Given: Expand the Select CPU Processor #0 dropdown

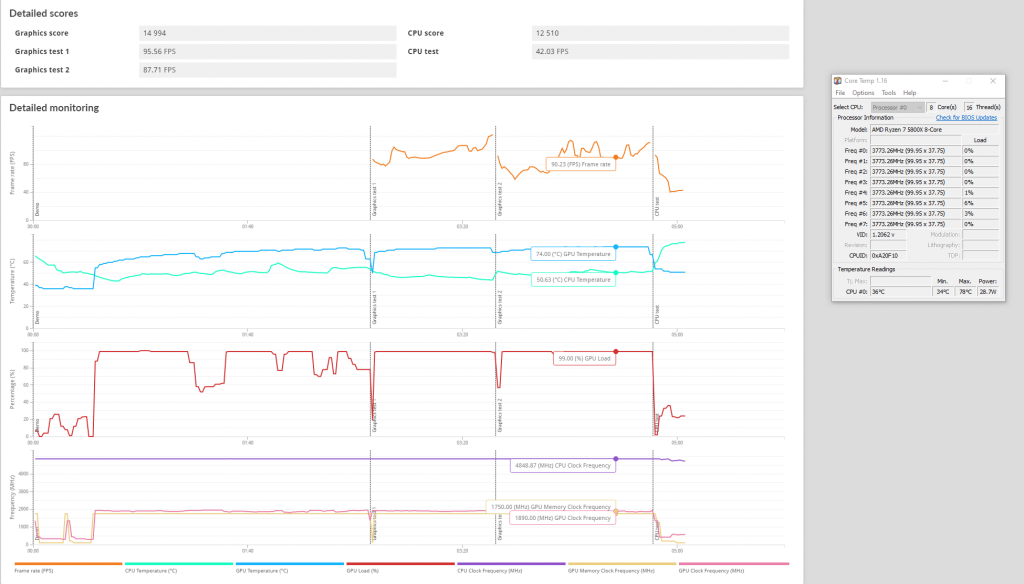Looking at the screenshot, I should pyautogui.click(x=897, y=107).
